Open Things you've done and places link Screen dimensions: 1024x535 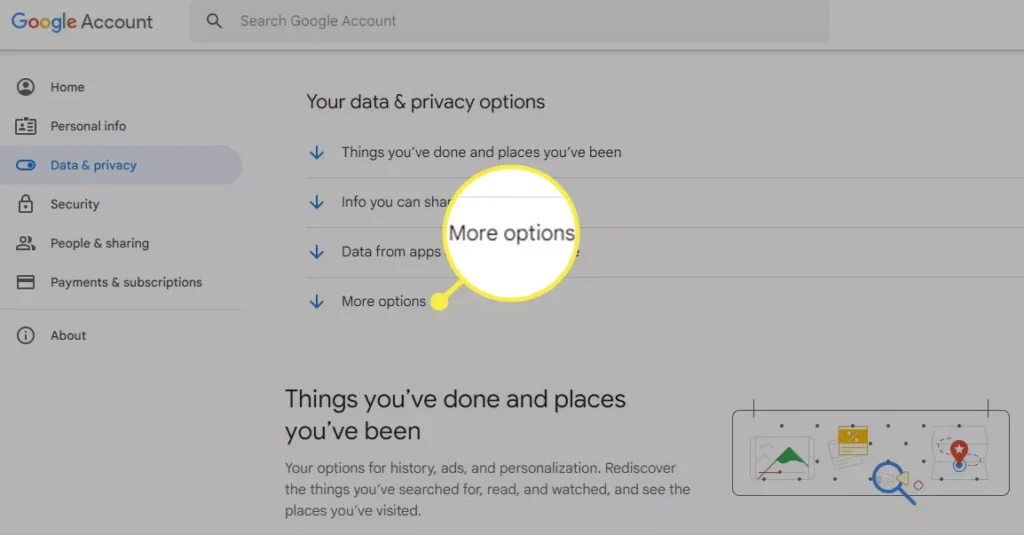tap(481, 153)
